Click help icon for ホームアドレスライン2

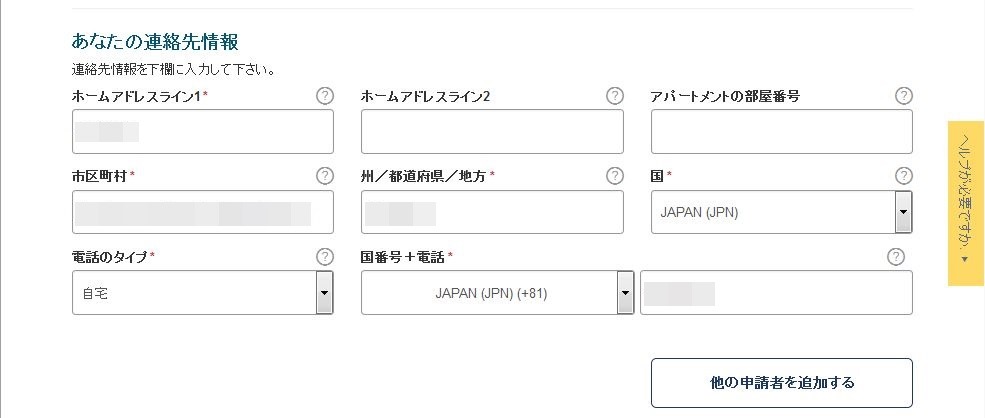point(614,96)
